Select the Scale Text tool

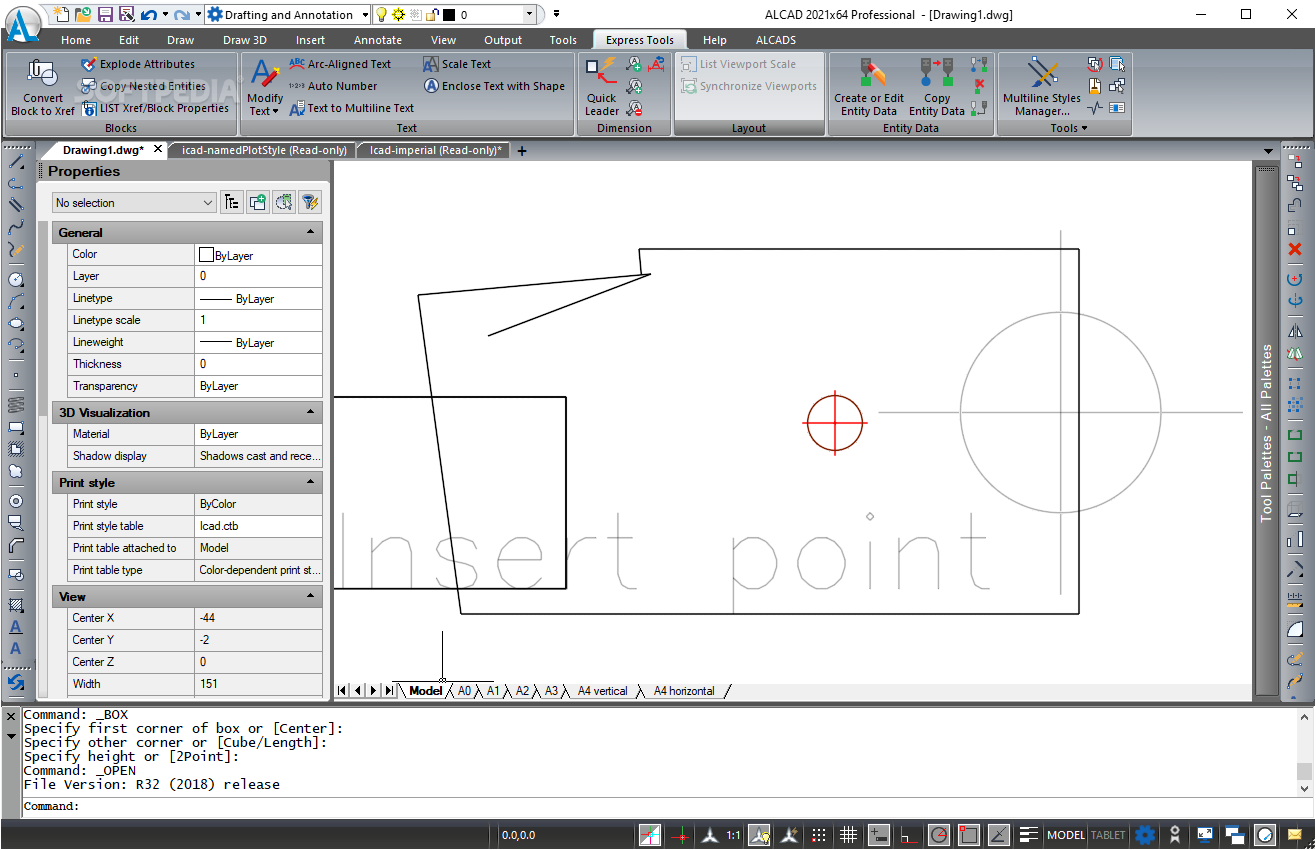pos(457,64)
